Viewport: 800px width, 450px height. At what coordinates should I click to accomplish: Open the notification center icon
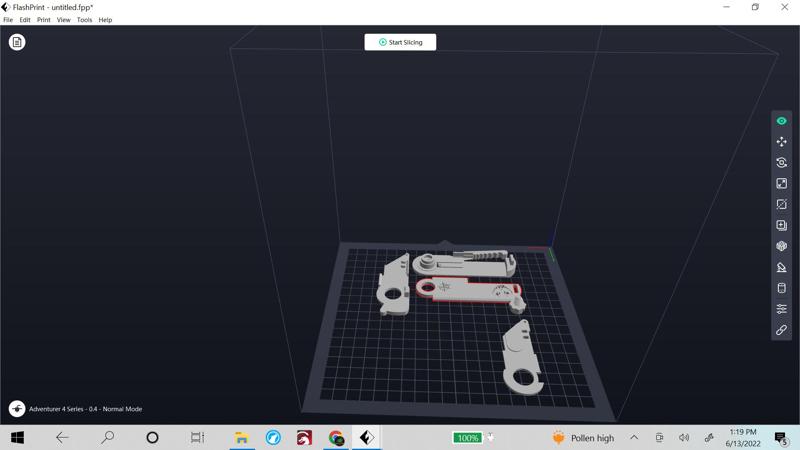[x=781, y=438]
